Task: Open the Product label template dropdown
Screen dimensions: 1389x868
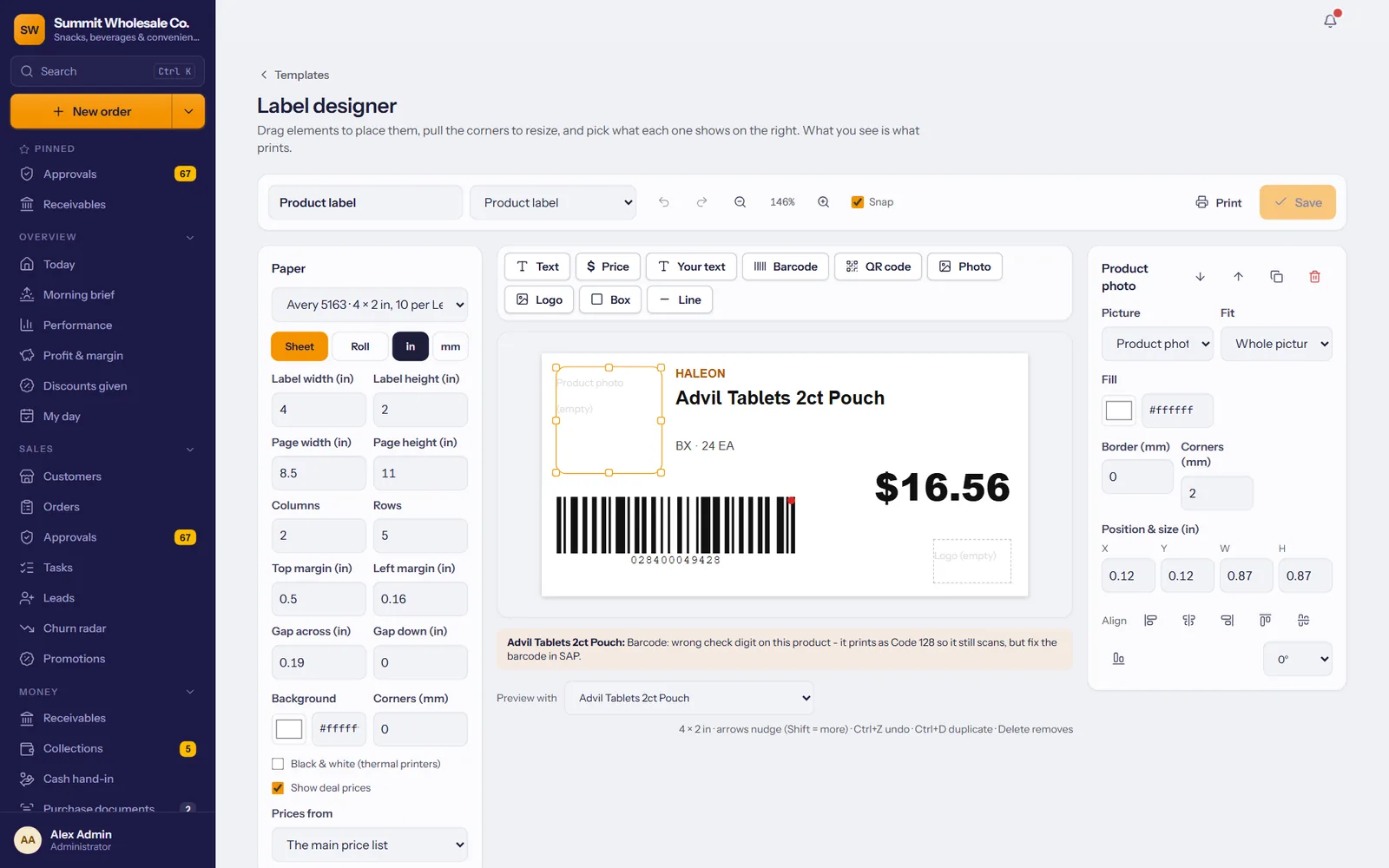Action: [553, 202]
